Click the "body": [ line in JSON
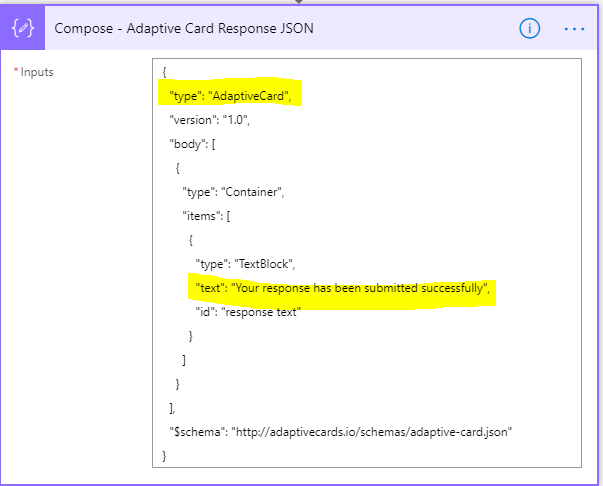 click(x=194, y=143)
